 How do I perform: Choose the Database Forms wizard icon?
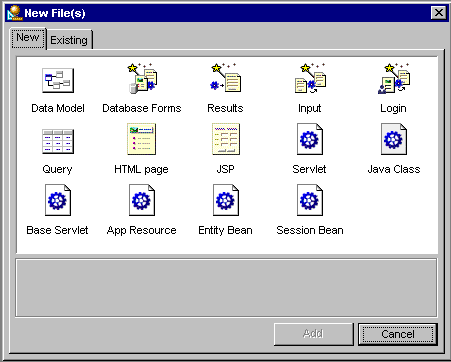click(142, 78)
